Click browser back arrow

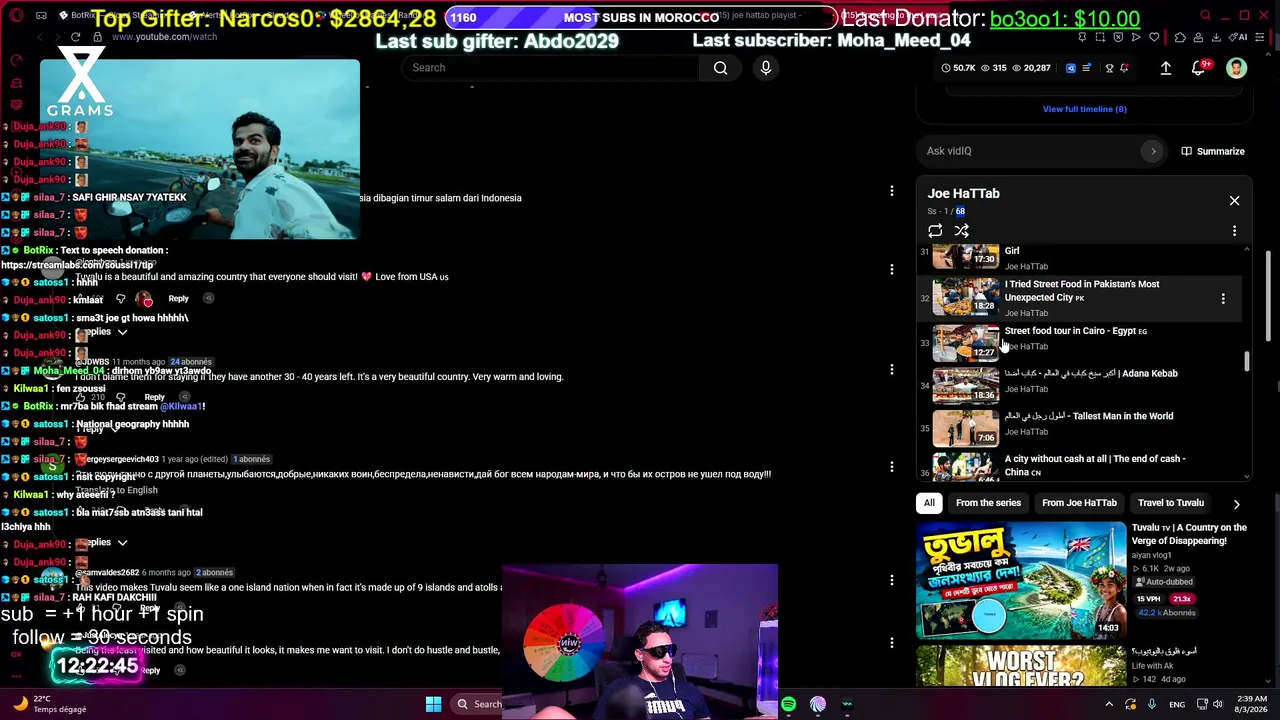[41, 37]
